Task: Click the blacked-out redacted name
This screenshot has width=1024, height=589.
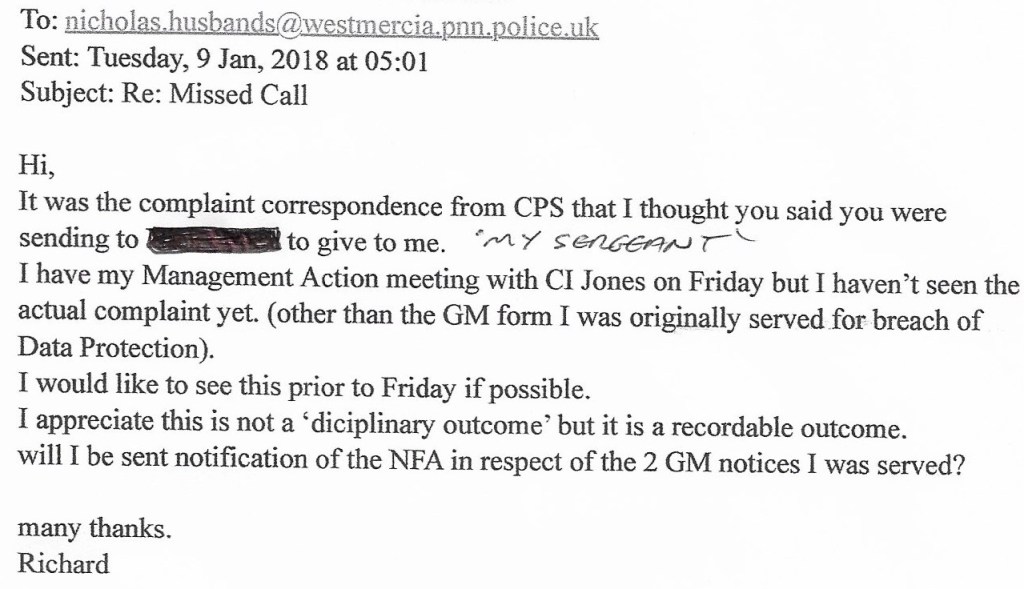Action: 212,240
